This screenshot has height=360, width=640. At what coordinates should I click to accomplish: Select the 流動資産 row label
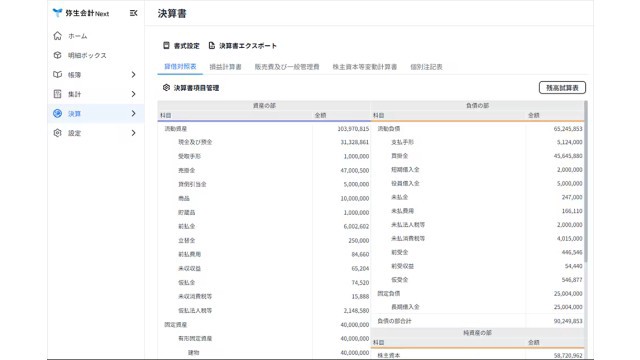pyautogui.click(x=176, y=129)
